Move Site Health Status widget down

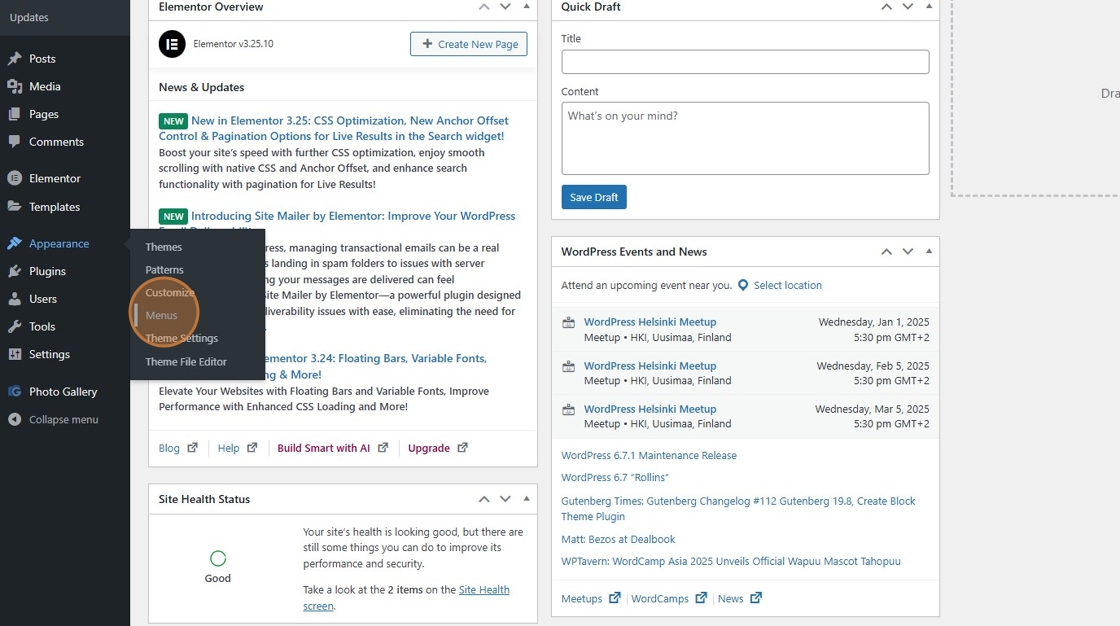pyautogui.click(x=506, y=499)
